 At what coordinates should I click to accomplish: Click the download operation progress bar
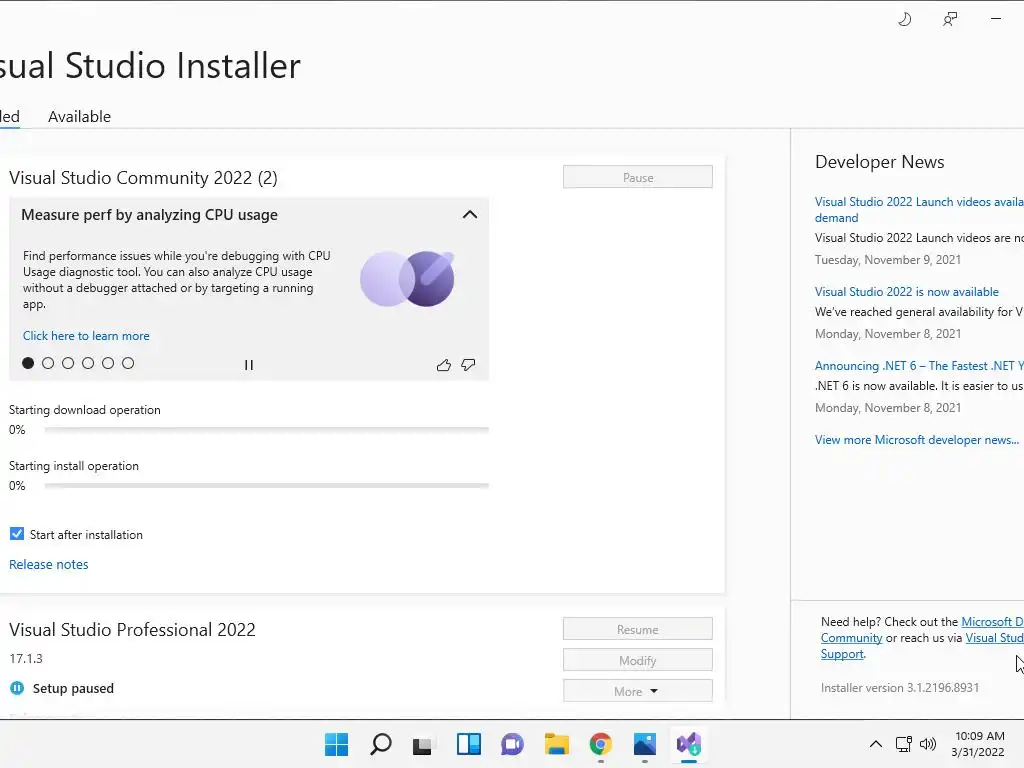coord(266,430)
